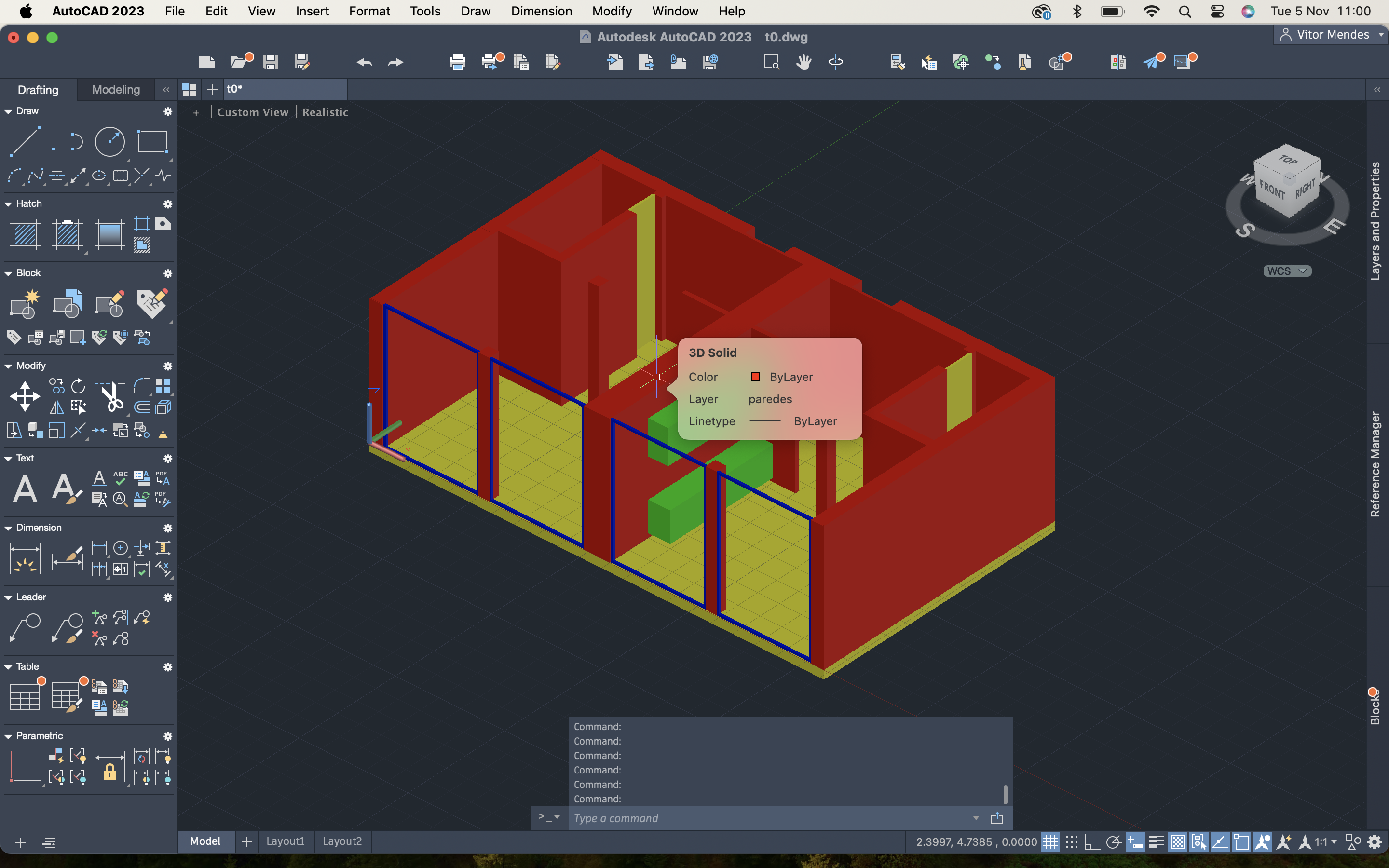Add a new drawing tab with plus

tap(212, 90)
